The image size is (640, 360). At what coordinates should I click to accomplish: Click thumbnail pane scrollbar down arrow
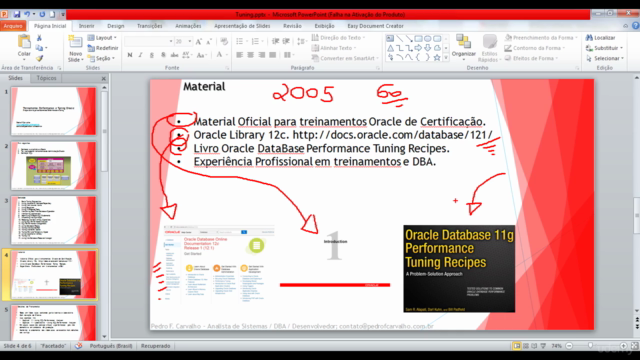coord(104,337)
